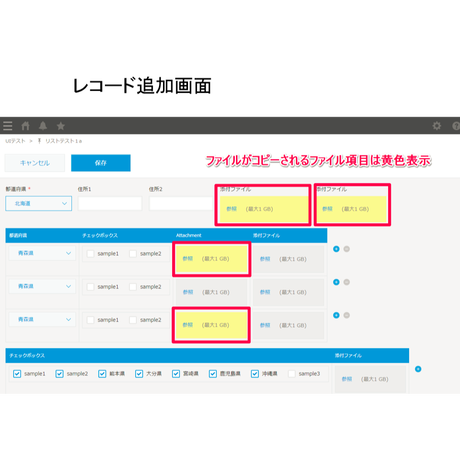
Task: Add a row after the third subtable row
Action: point(336,315)
